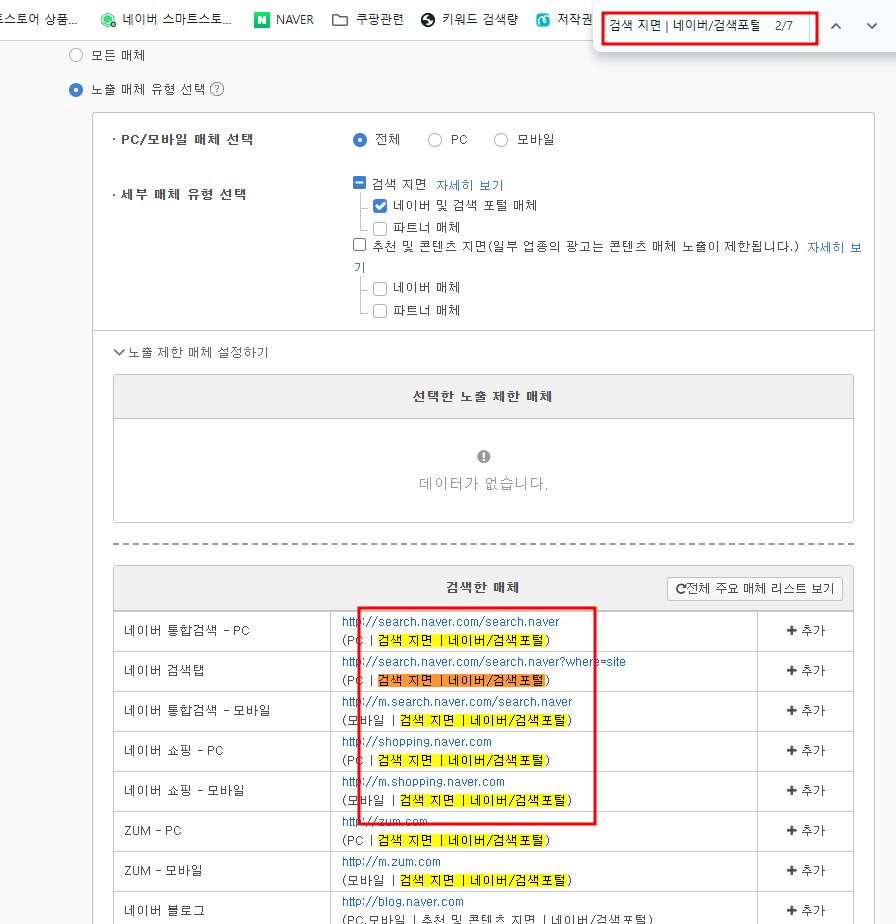Screen dimensions: 896x924
Task: Uncheck 네이버 및 검색 포털 매체
Action: pos(380,206)
